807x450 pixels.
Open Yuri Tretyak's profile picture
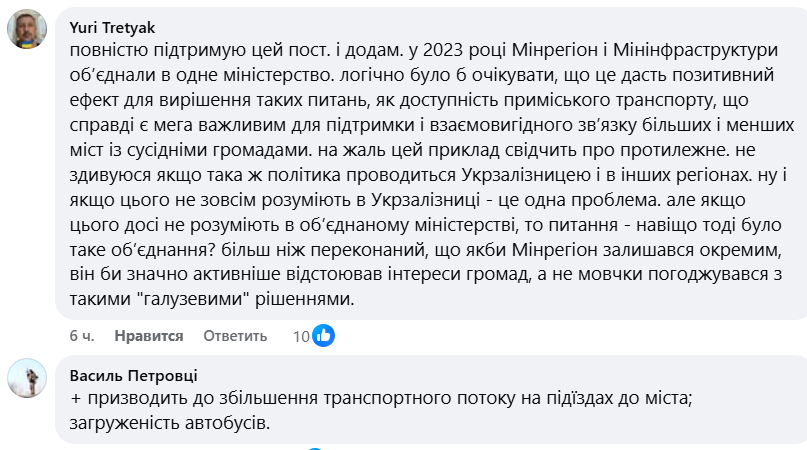[26, 31]
